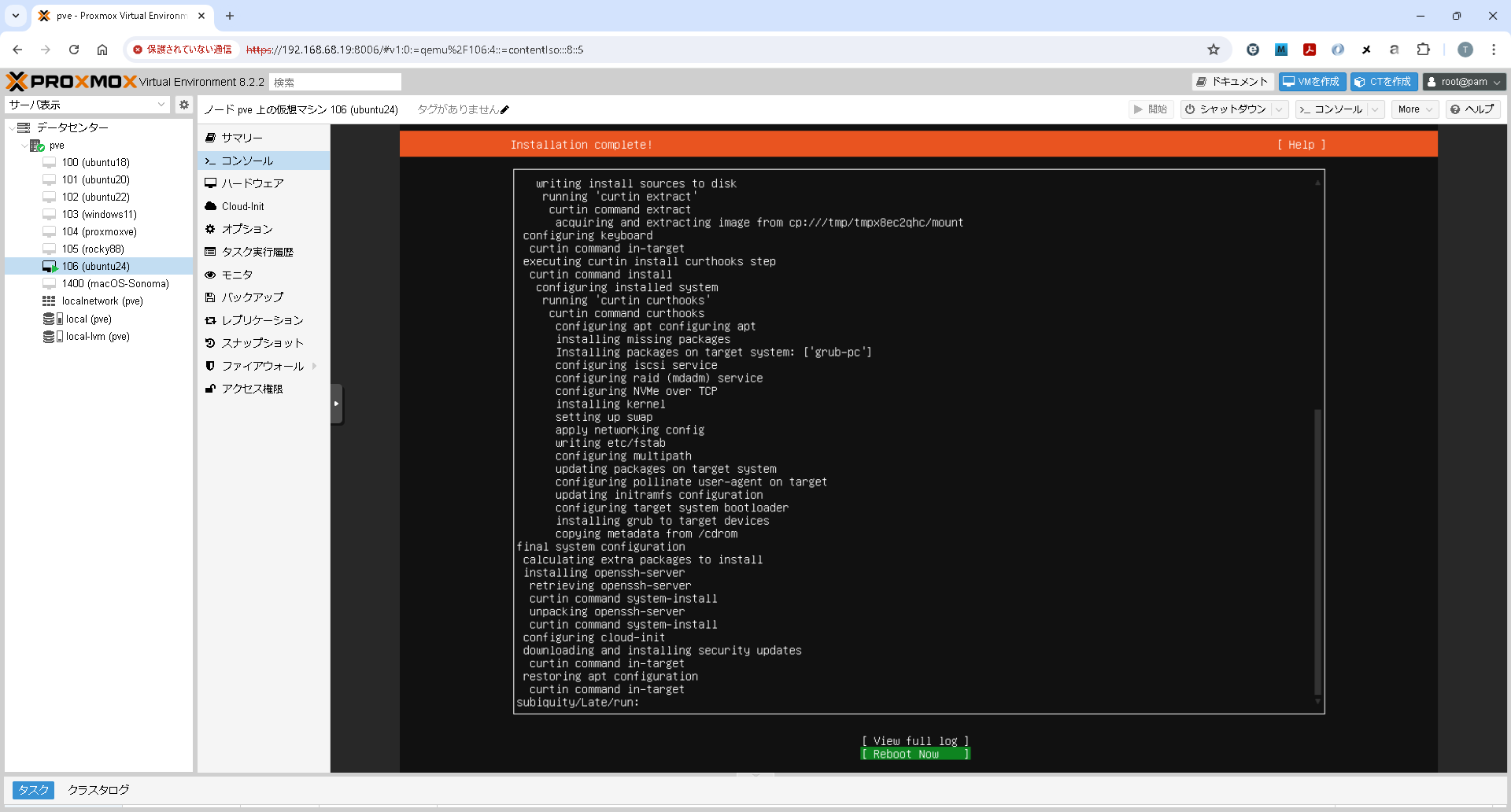Open the サマリー menu item
1511x812 pixels.
coord(264,138)
